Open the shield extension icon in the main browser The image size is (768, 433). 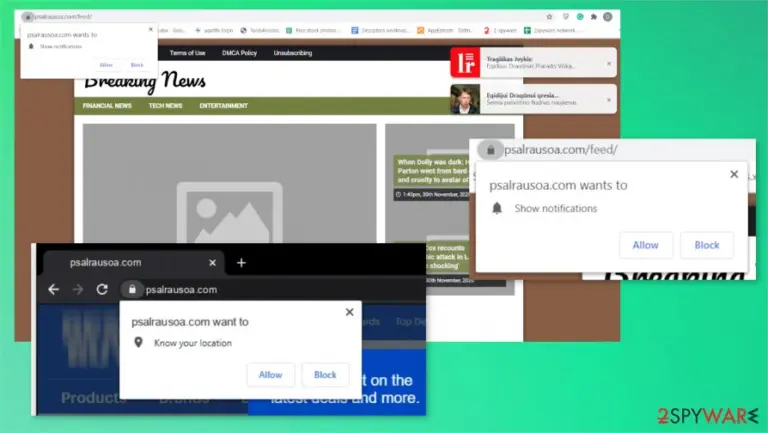pos(565,17)
